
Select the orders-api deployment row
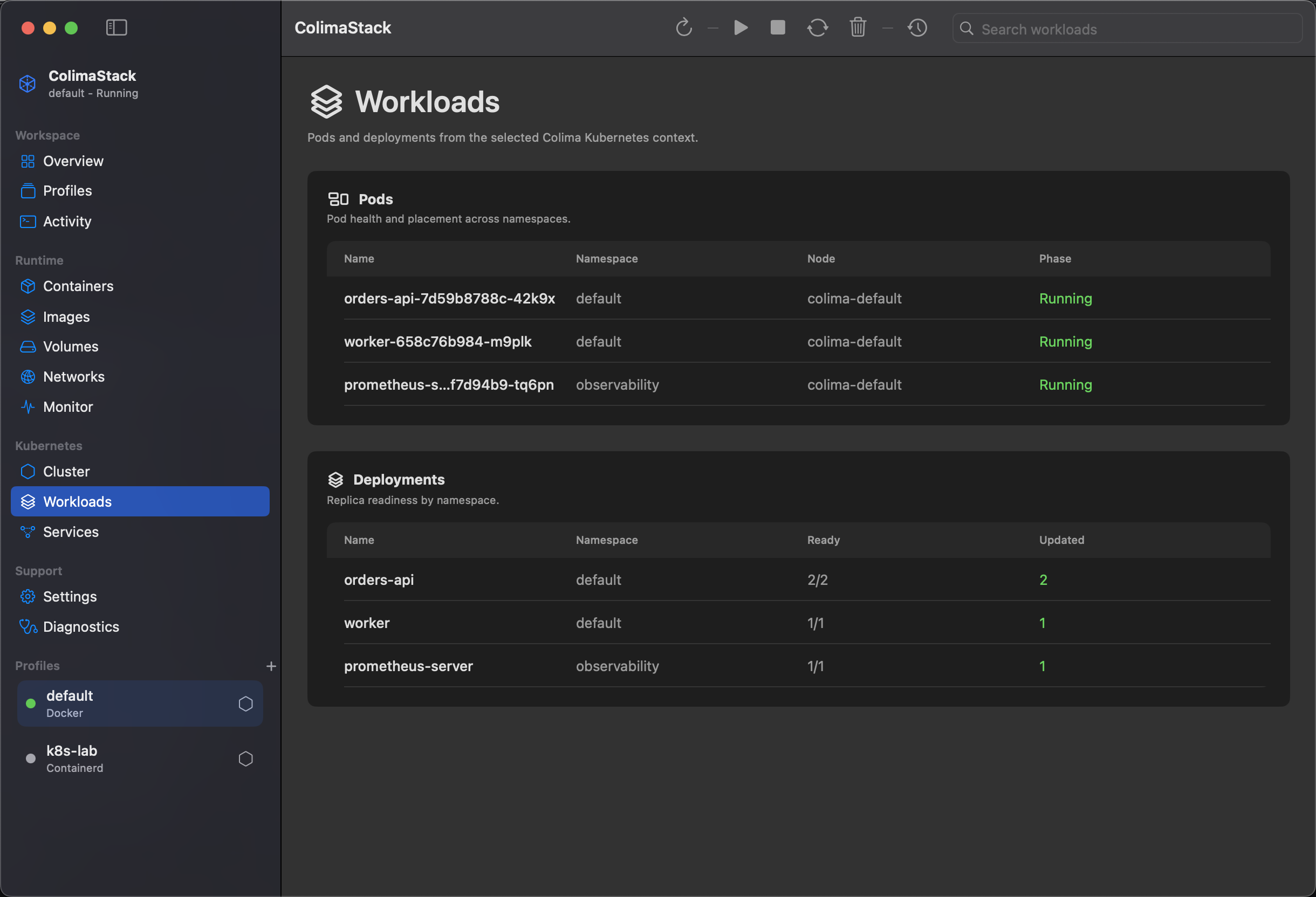(798, 579)
